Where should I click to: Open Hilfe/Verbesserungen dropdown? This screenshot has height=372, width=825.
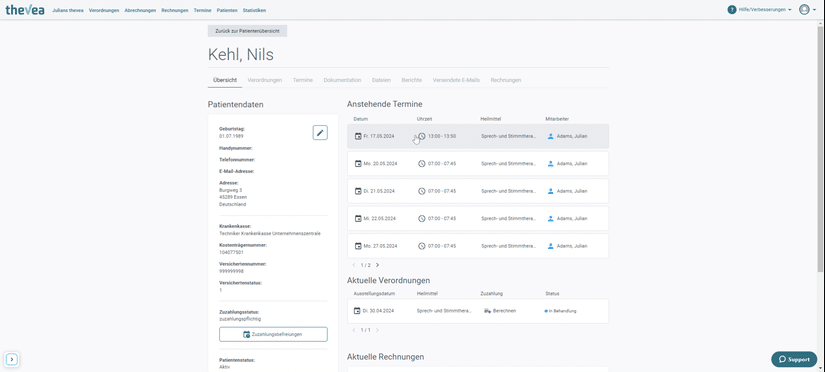(x=764, y=10)
